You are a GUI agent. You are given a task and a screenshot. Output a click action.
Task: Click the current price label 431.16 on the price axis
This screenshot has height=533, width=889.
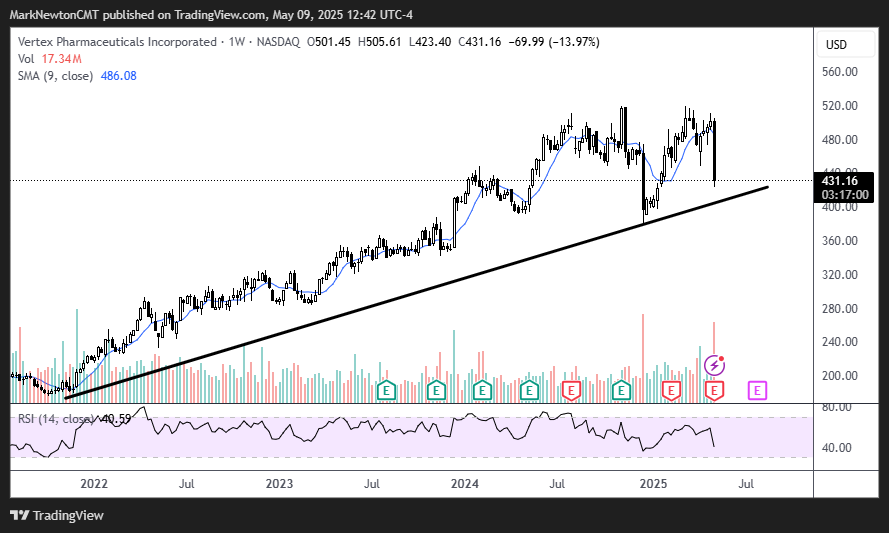[840, 181]
